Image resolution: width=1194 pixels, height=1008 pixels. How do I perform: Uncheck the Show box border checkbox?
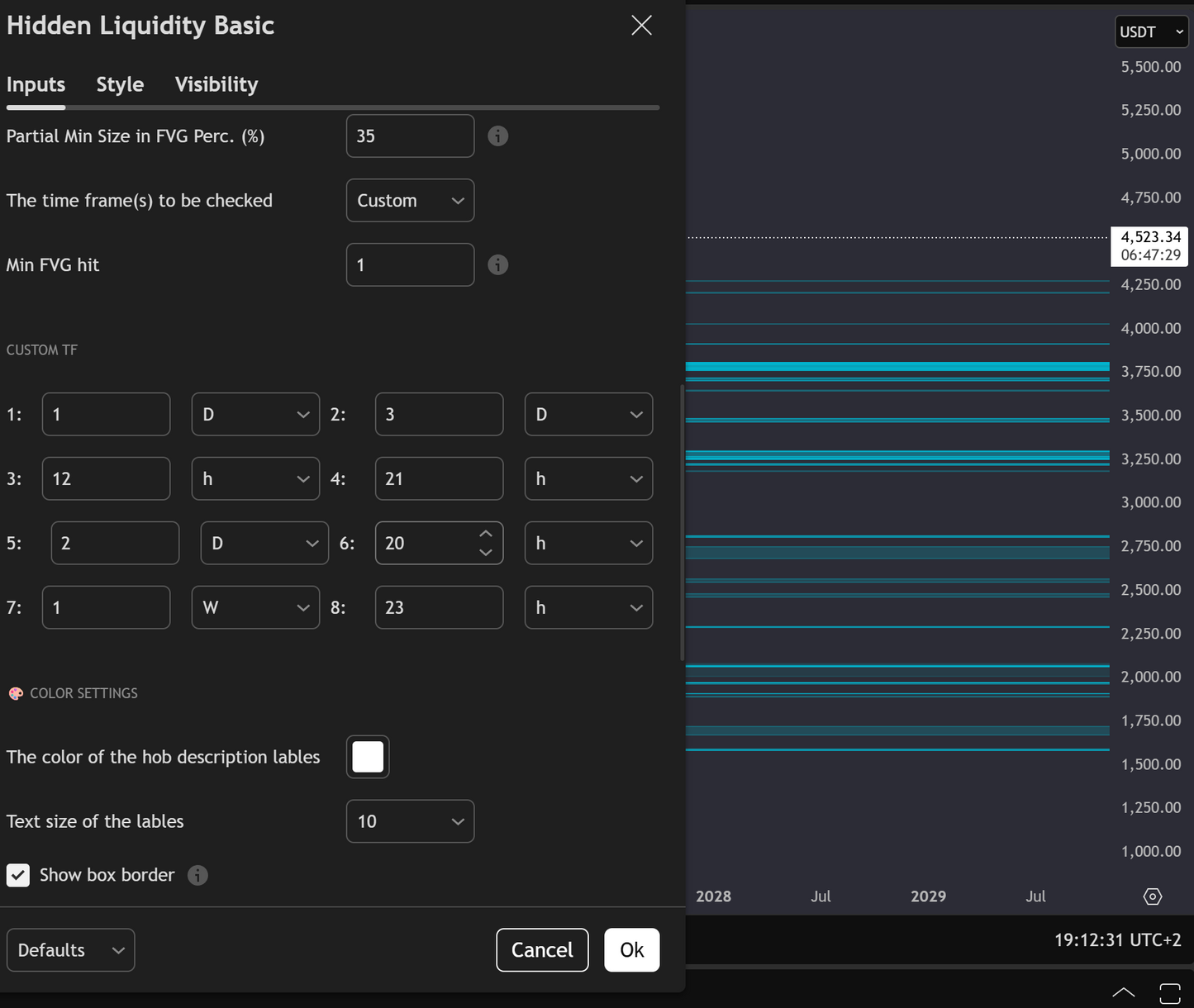click(x=18, y=875)
